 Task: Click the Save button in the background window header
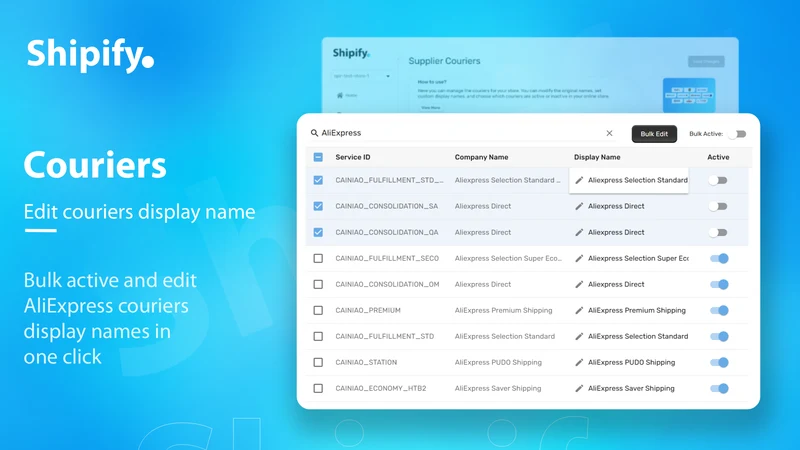tap(706, 62)
